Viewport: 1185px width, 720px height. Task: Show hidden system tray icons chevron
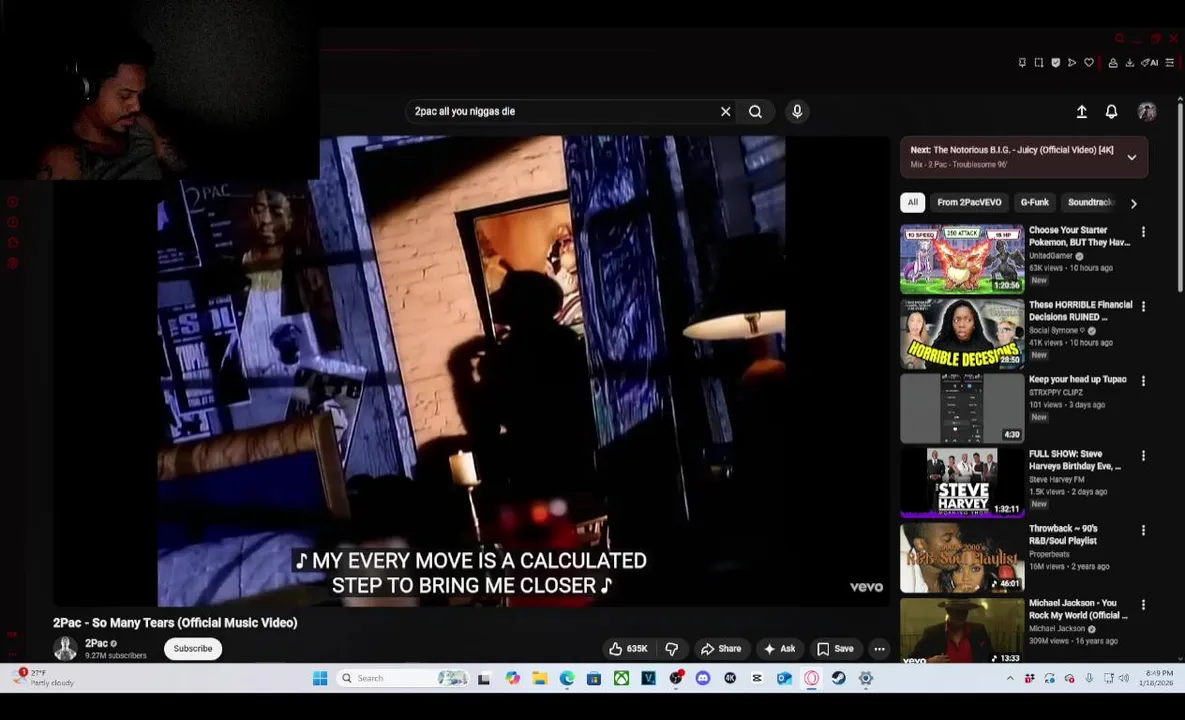pyautogui.click(x=1010, y=678)
